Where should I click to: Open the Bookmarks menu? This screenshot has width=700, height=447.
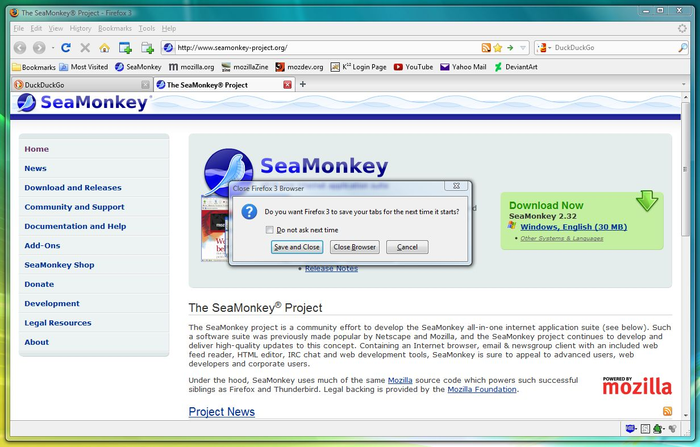115,28
